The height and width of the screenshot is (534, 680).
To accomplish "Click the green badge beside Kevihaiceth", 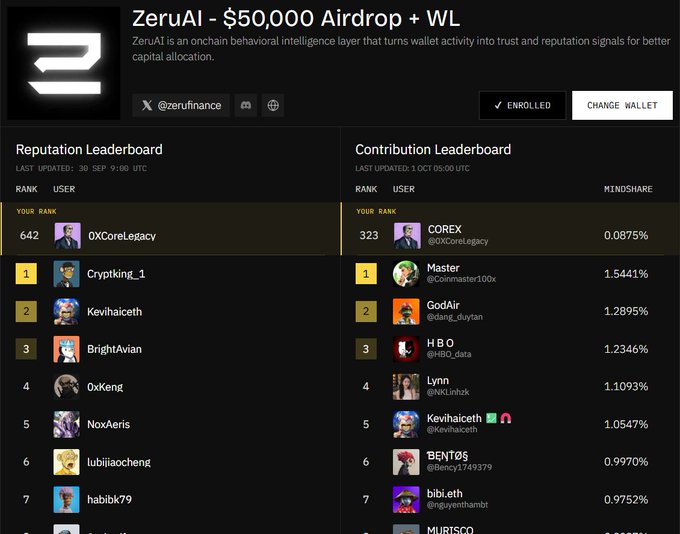I will 491,418.
